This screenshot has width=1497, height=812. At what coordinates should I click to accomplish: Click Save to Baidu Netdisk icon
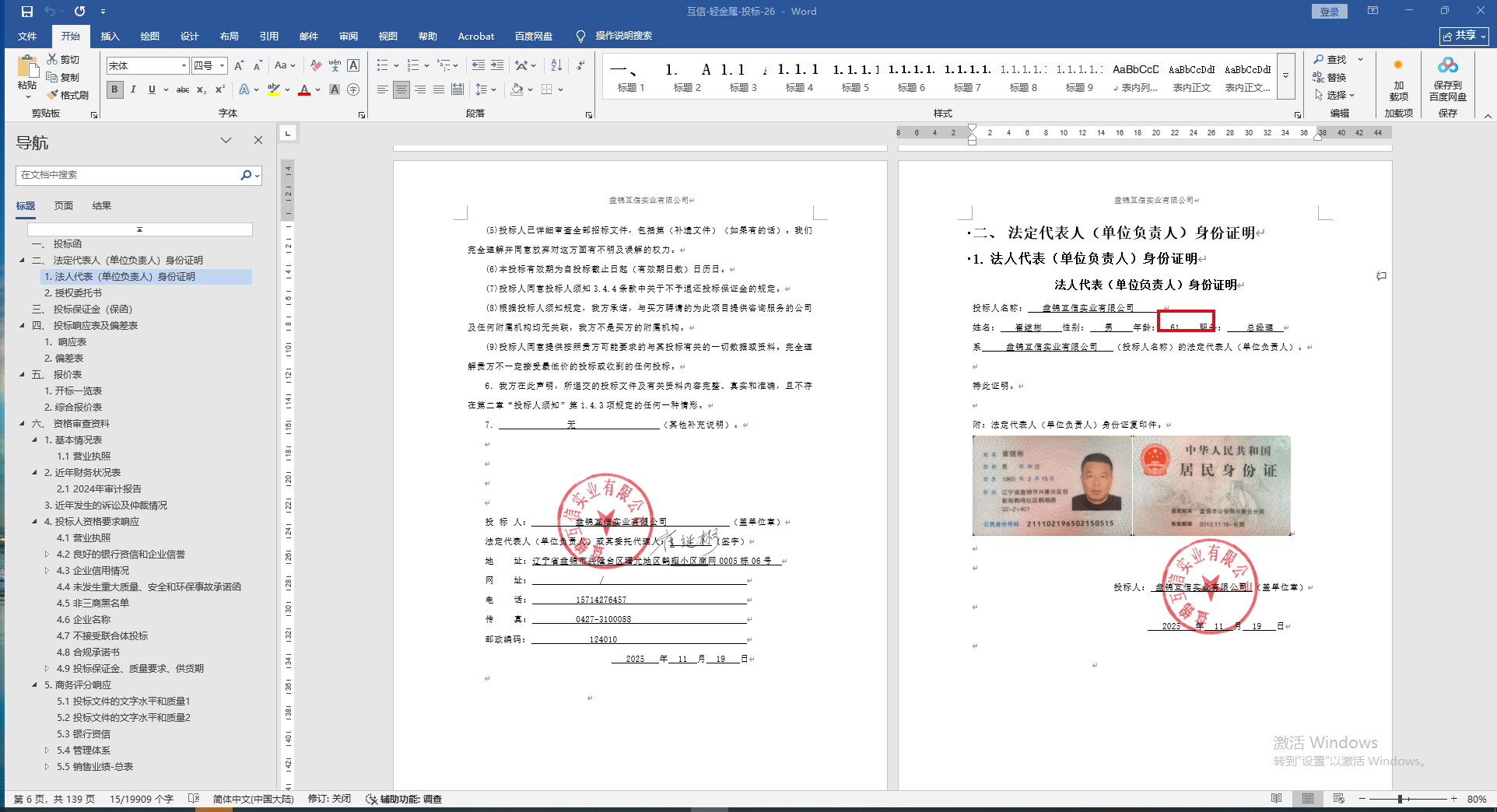pyautogui.click(x=1448, y=79)
